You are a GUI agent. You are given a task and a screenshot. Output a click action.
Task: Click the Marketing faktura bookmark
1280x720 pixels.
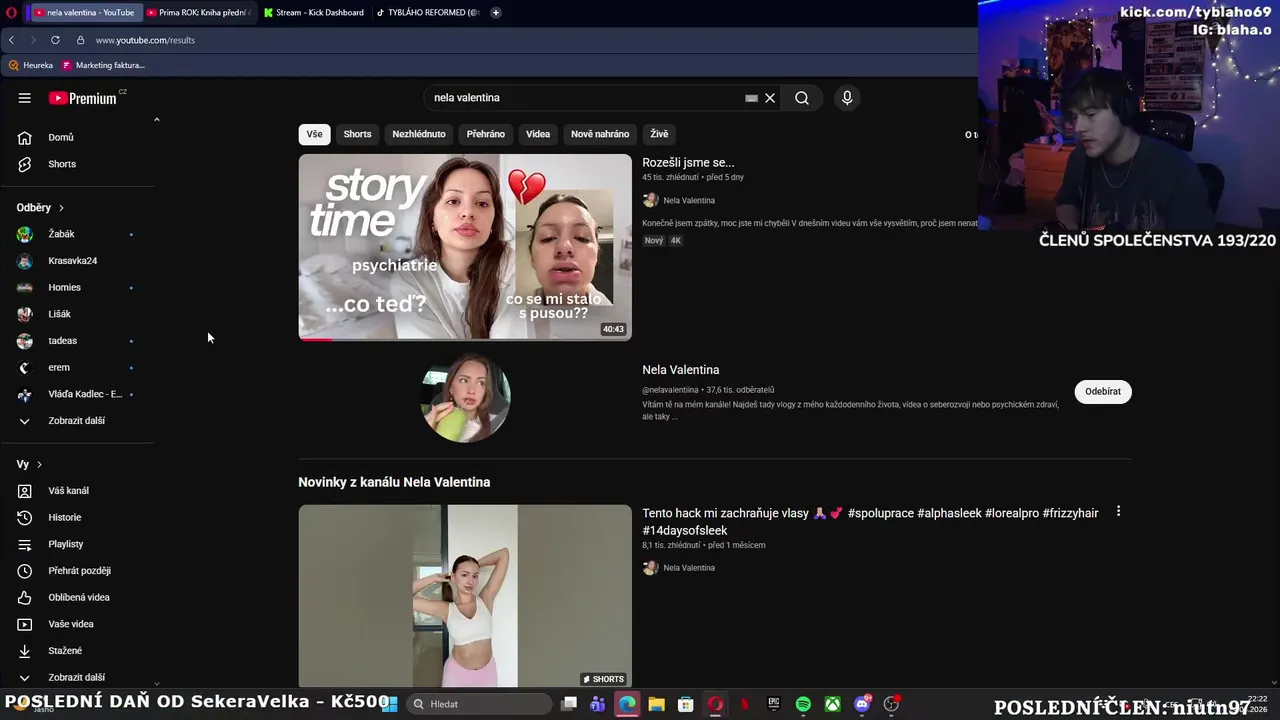pos(104,65)
